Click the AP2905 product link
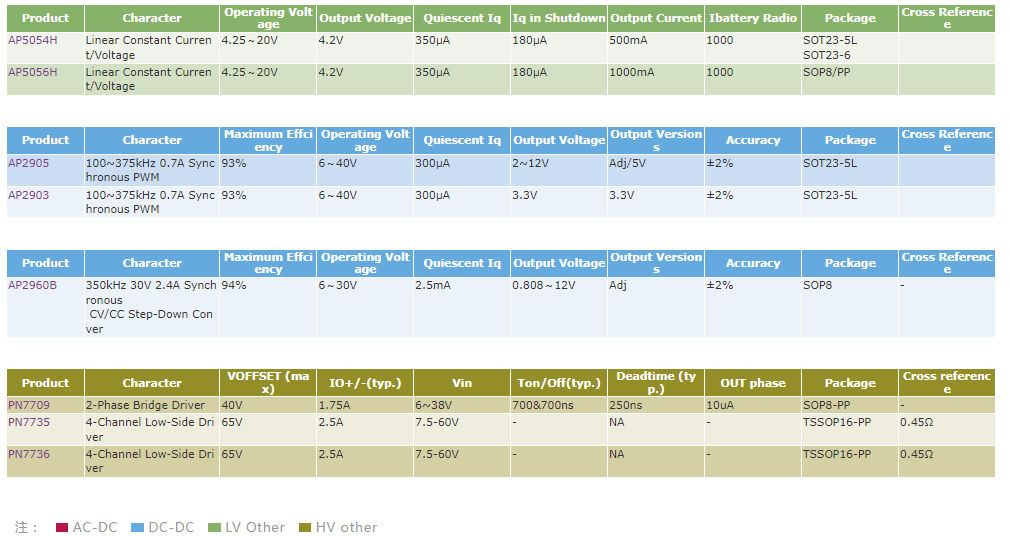 (x=29, y=163)
